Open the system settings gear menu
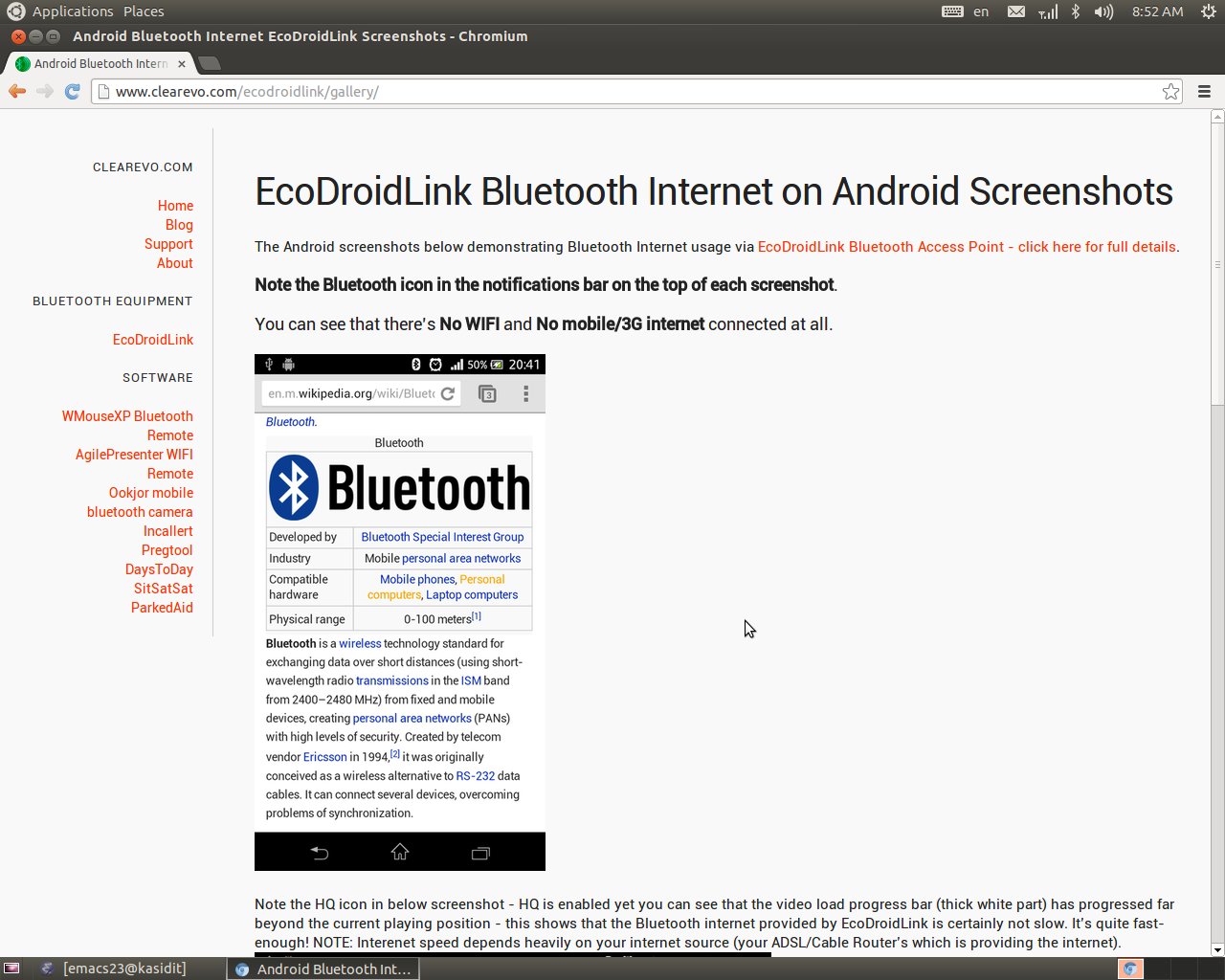 coord(1208,11)
